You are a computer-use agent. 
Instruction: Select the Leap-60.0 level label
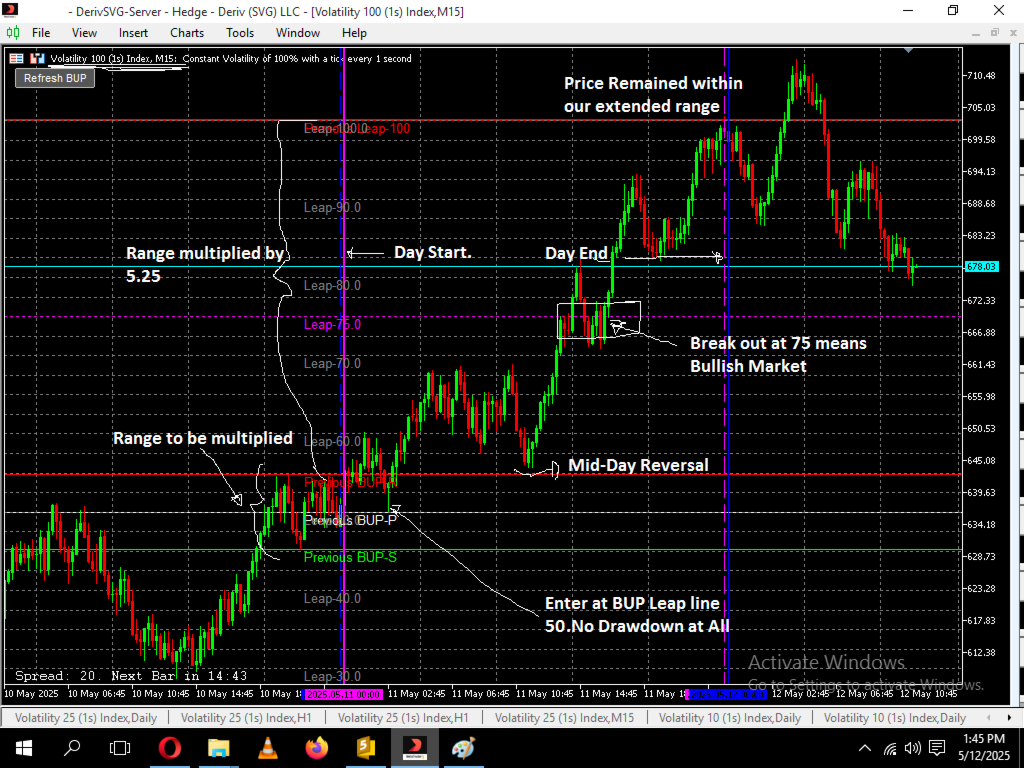tap(332, 441)
